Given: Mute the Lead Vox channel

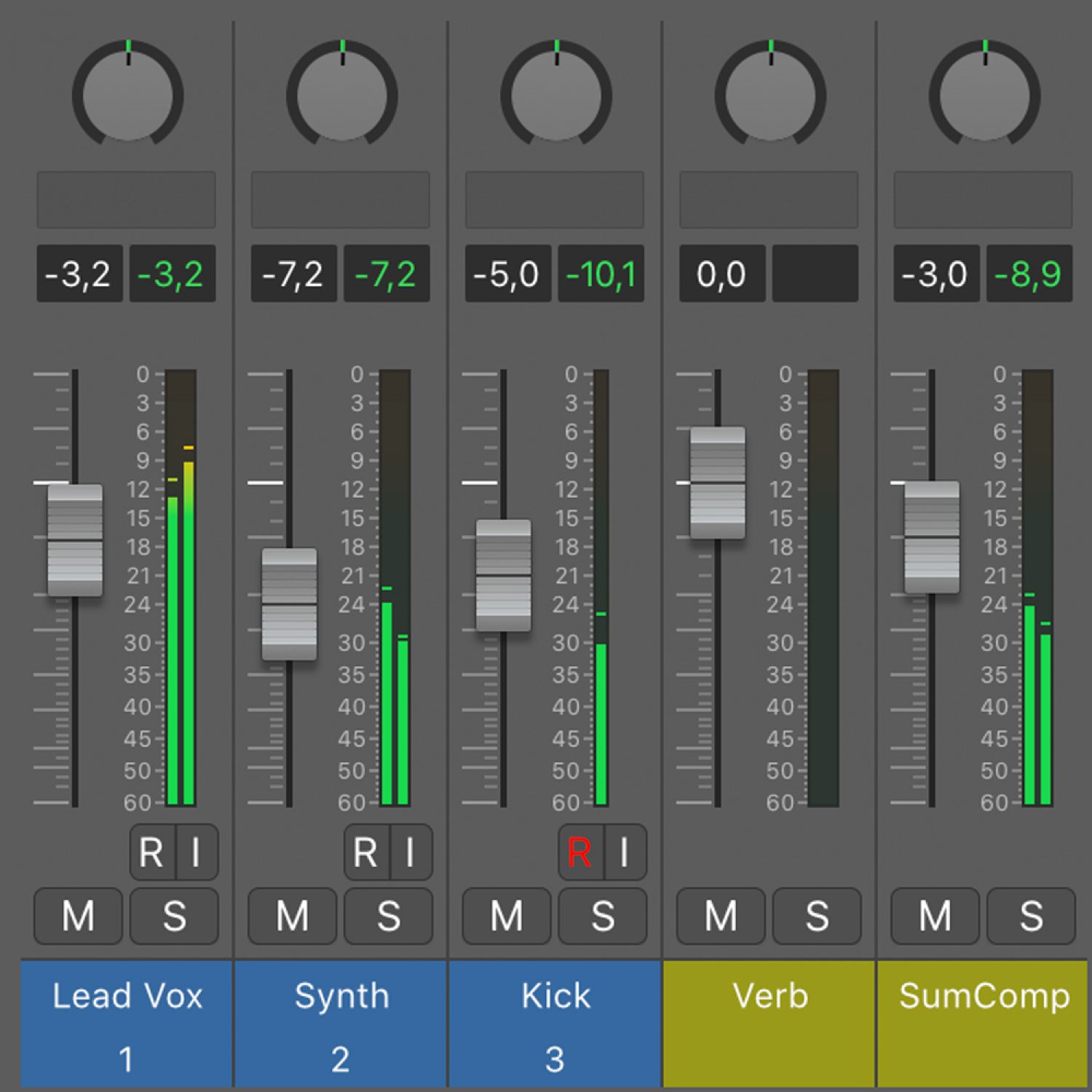Looking at the screenshot, I should point(78,916).
